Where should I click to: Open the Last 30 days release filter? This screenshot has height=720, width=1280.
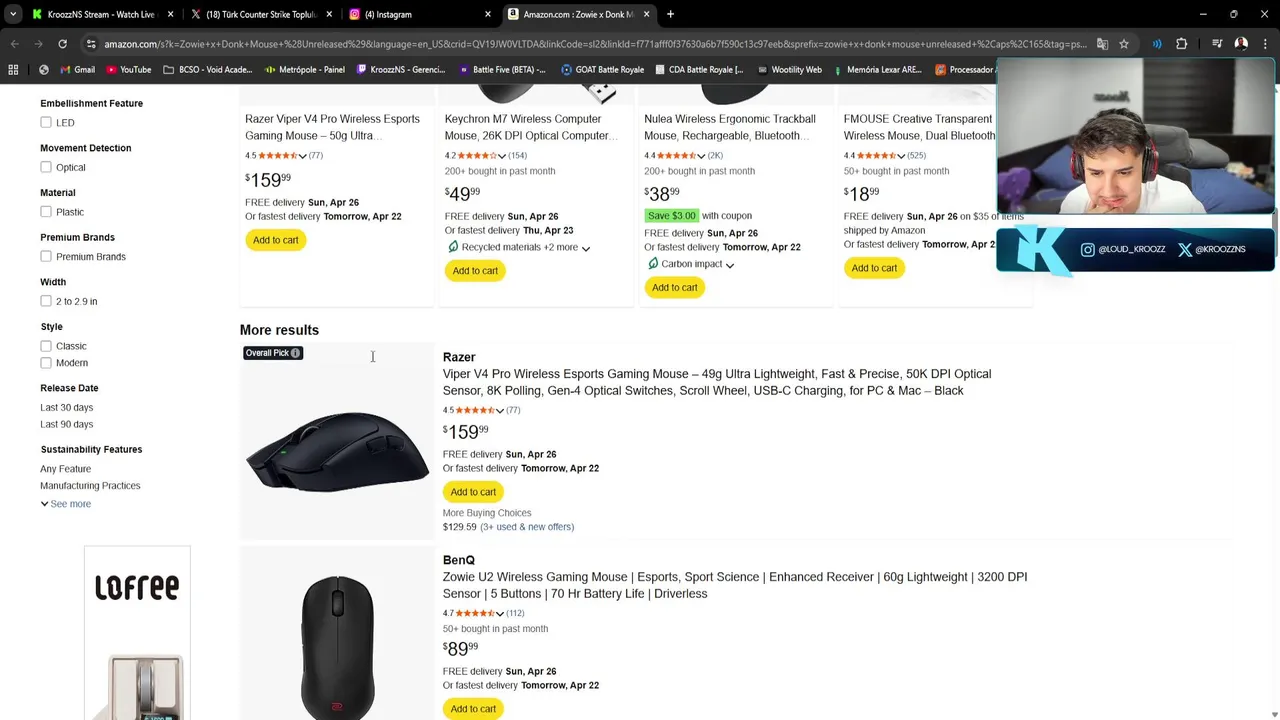66,407
